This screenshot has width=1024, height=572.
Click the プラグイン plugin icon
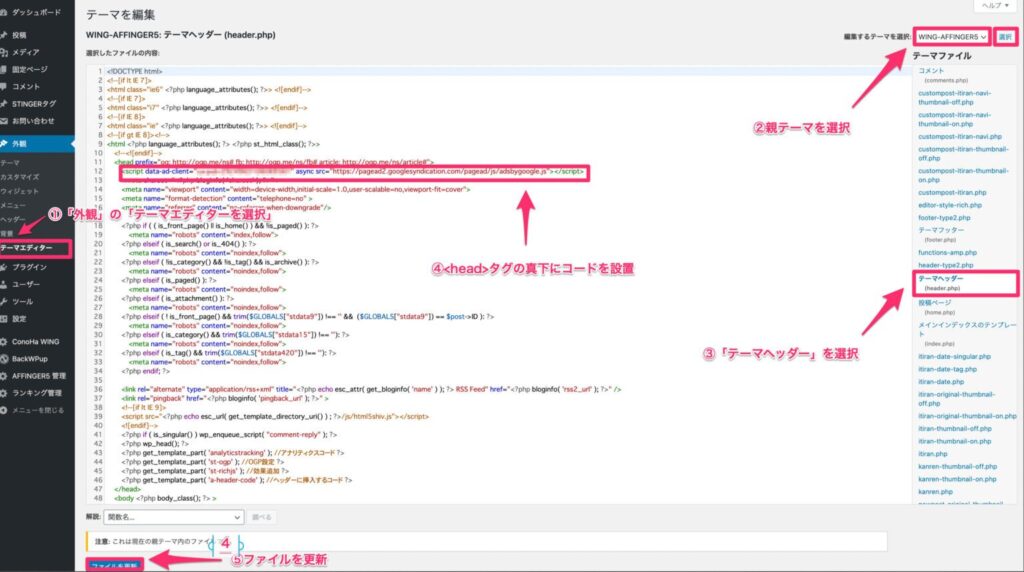point(3,267)
